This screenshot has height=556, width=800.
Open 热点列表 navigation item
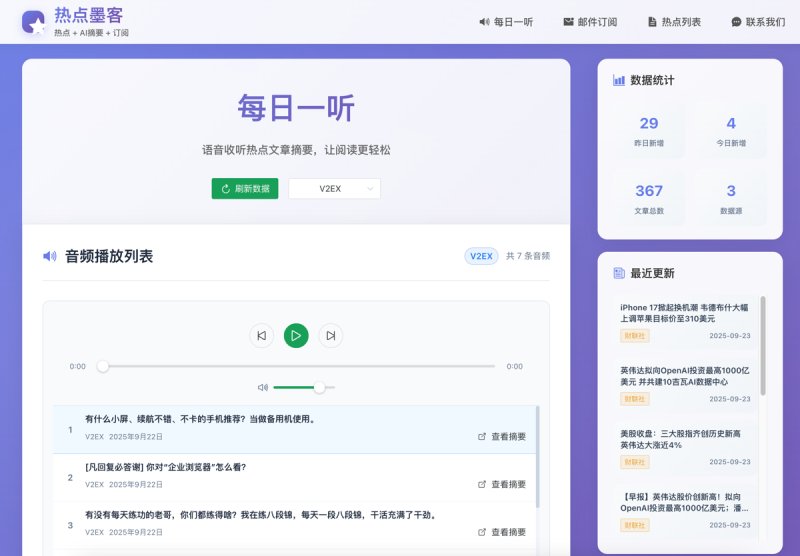click(x=674, y=22)
